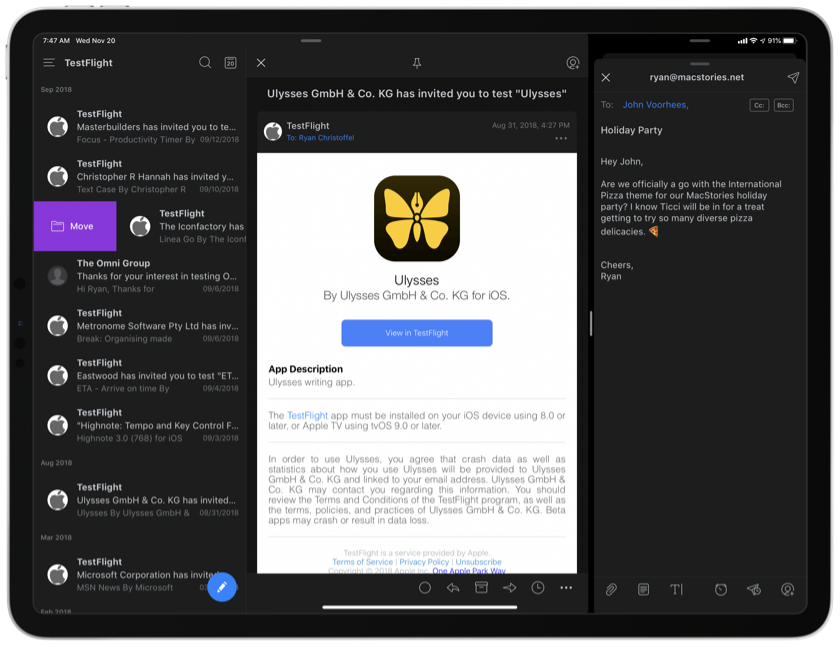Screen dimensions: 840x647
Task: Tap the TestFlight mailbox title
Action: [88, 63]
